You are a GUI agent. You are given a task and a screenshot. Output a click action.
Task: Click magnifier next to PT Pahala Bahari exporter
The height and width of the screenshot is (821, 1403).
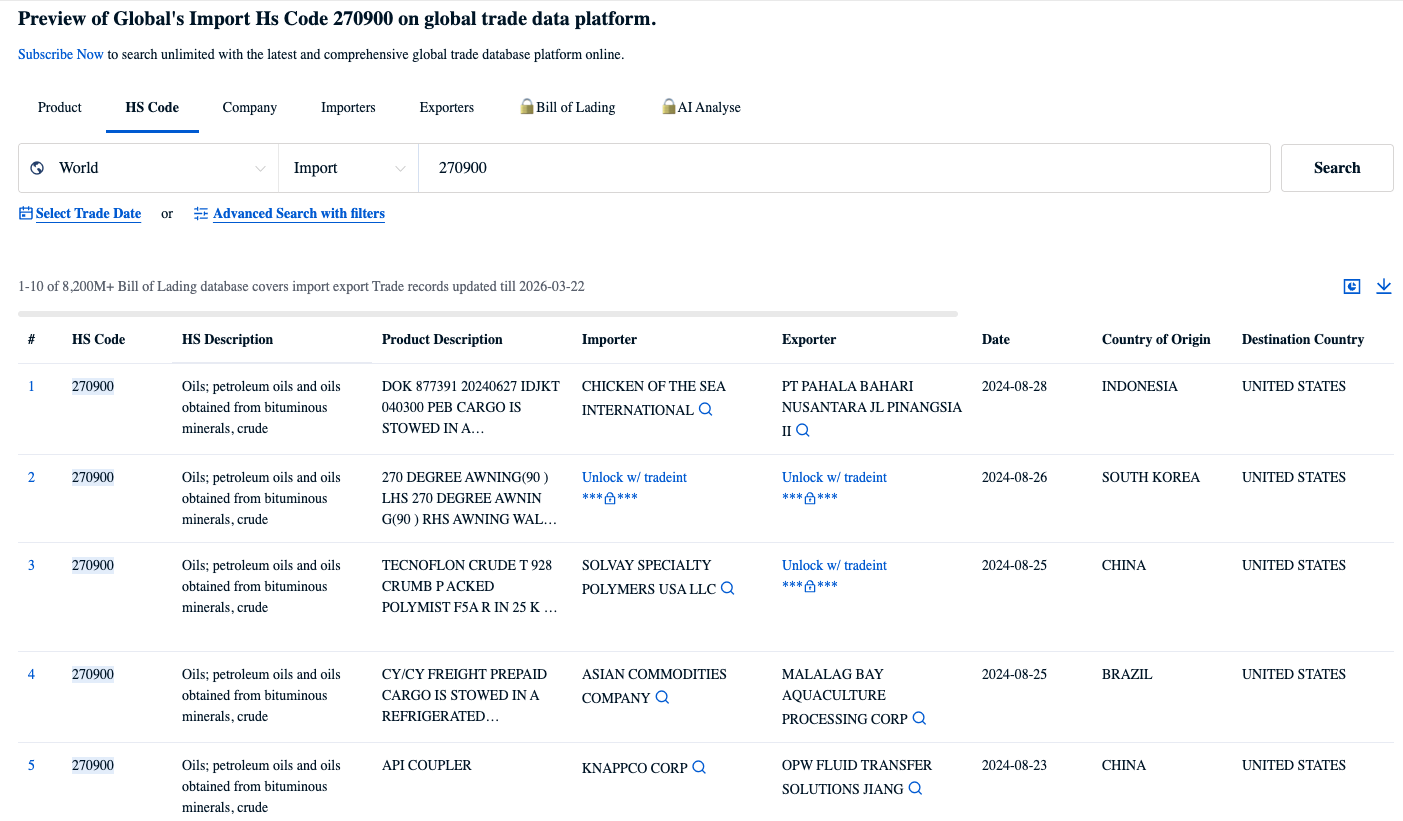click(x=802, y=431)
